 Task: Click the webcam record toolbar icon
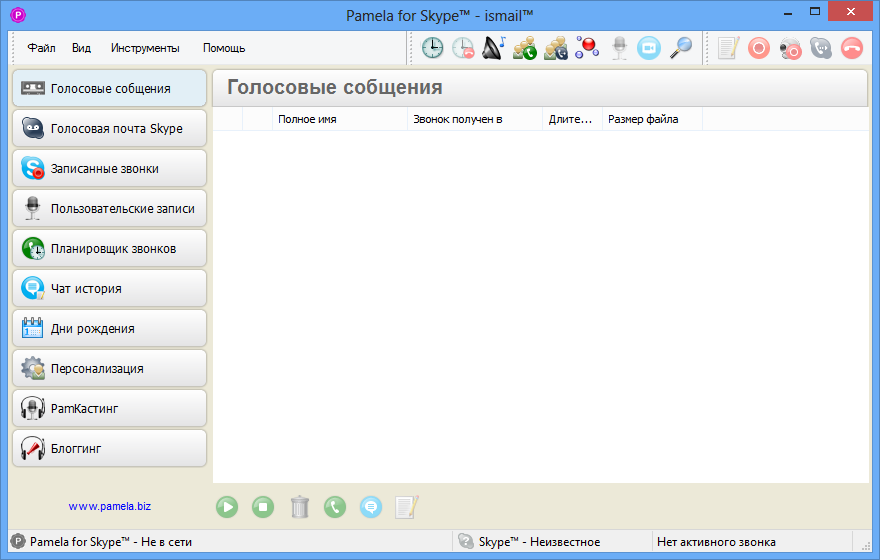tap(790, 48)
